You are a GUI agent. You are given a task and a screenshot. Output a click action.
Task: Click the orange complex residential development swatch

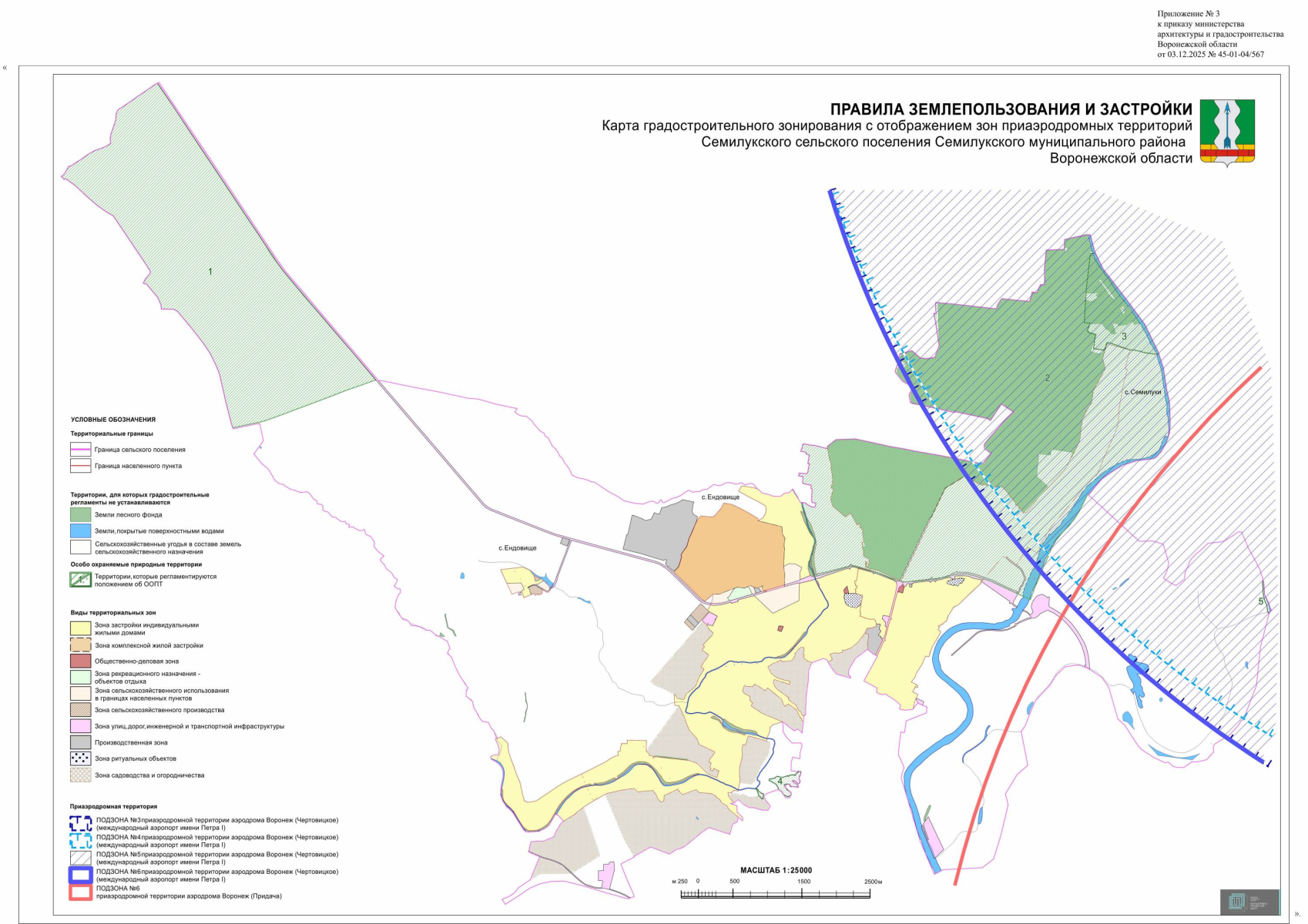pyautogui.click(x=80, y=645)
